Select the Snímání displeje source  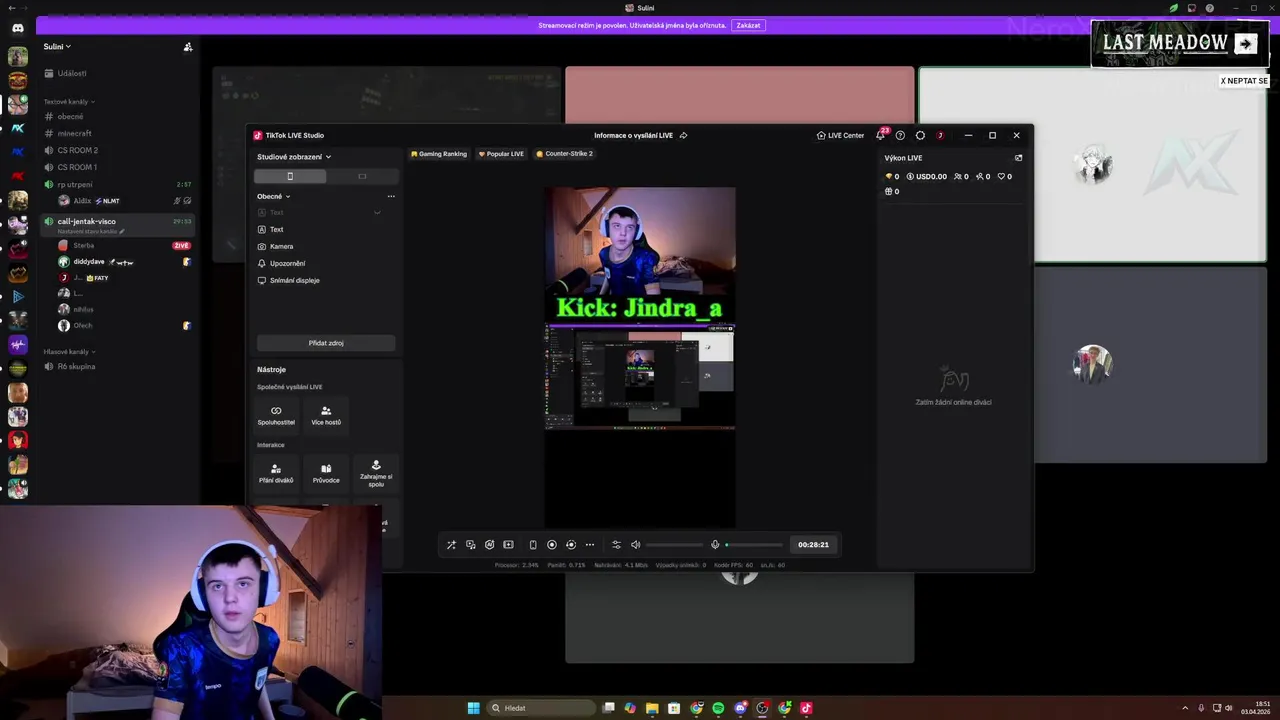pyautogui.click(x=326, y=280)
